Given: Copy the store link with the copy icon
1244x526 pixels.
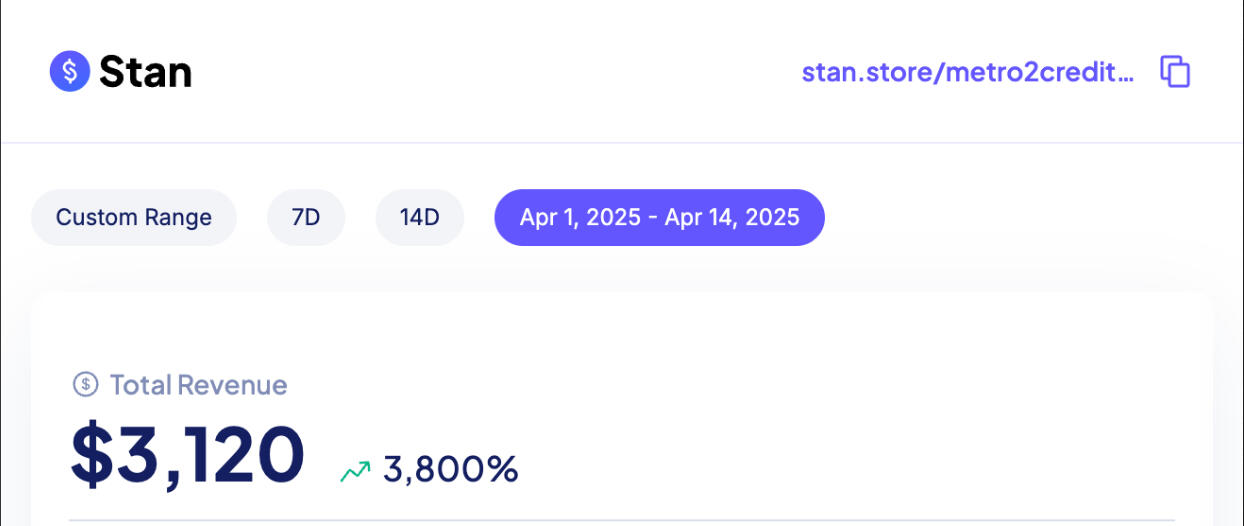Looking at the screenshot, I should [x=1175, y=72].
